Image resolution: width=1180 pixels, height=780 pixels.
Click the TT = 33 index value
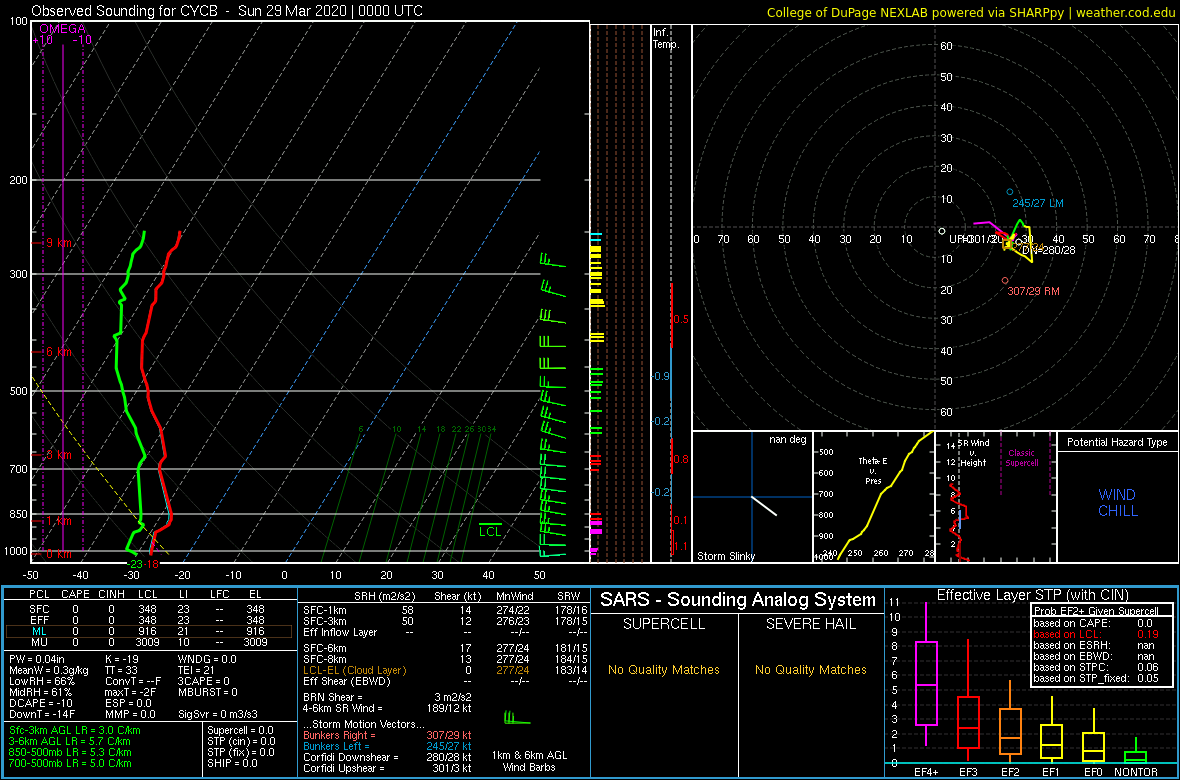[123, 670]
